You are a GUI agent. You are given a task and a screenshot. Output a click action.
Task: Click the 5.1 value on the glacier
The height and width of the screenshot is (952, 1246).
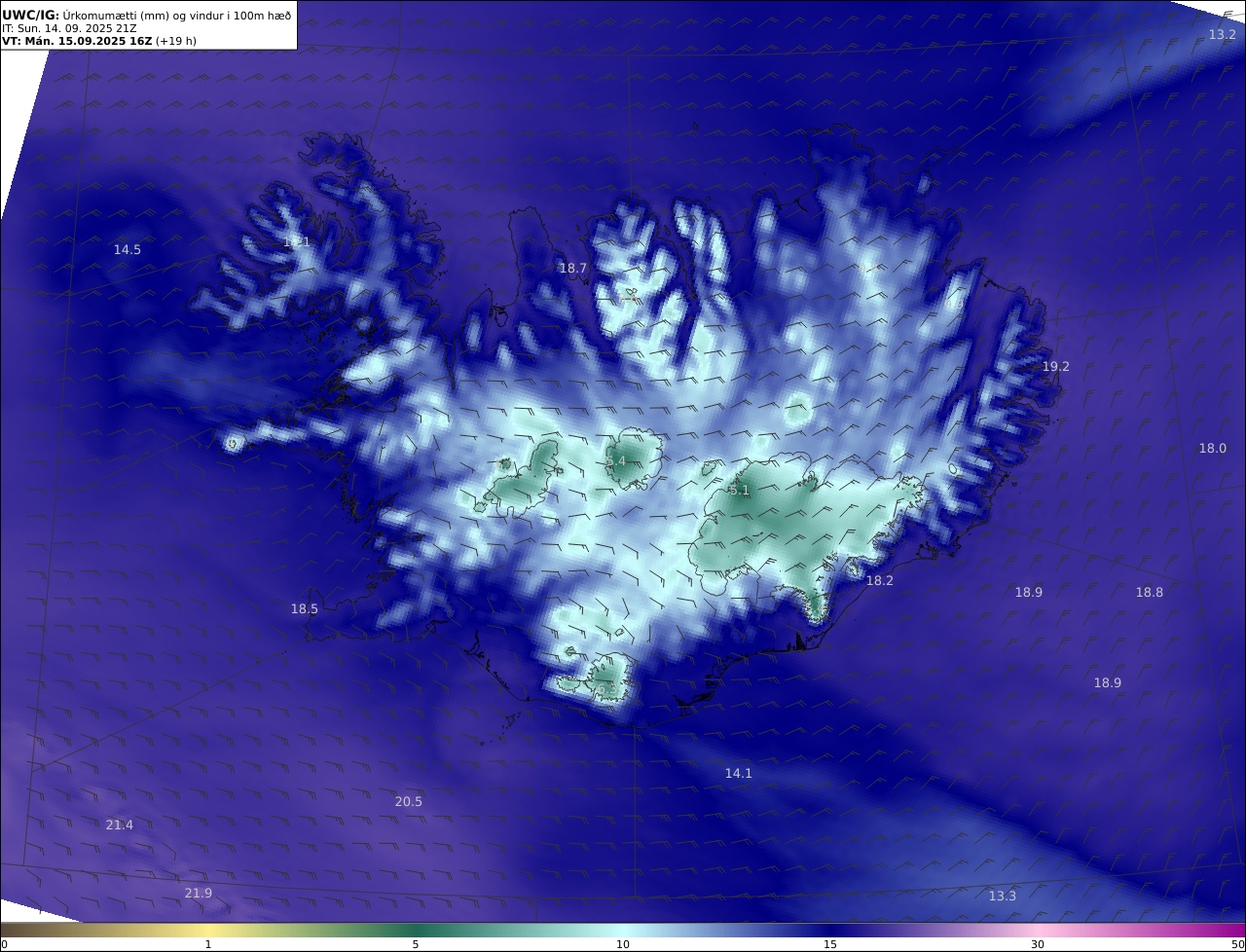[x=739, y=491]
